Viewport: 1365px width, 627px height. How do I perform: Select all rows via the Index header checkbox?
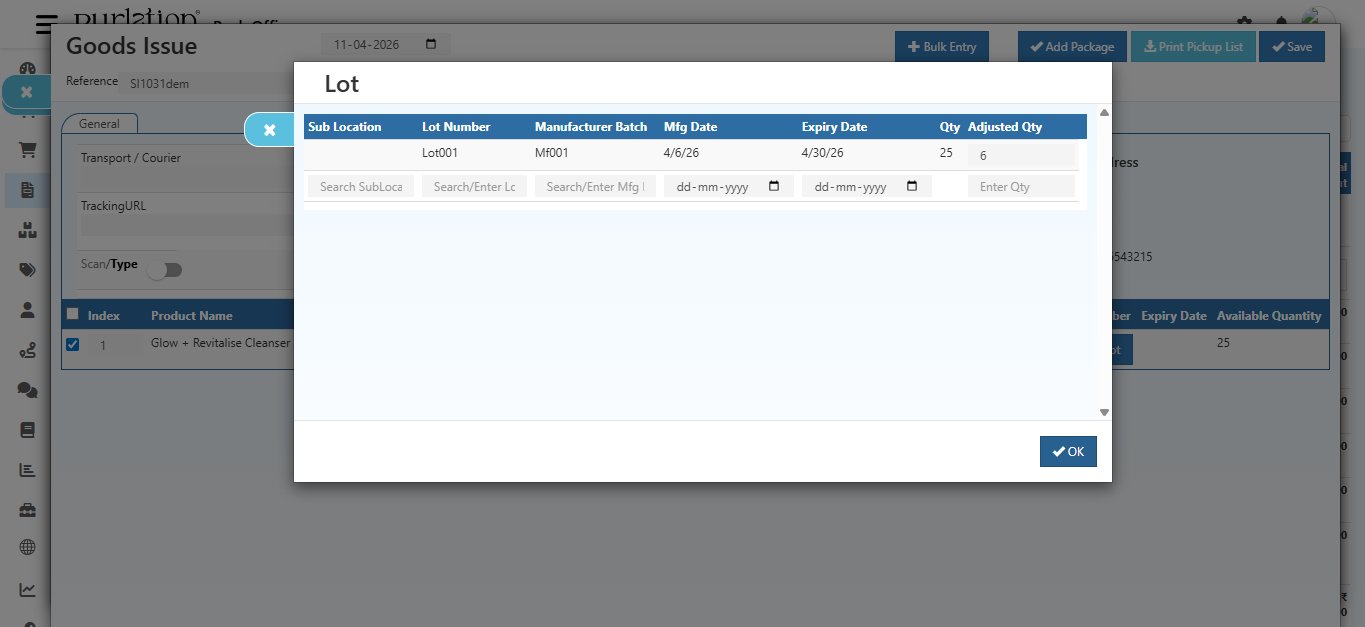point(72,313)
